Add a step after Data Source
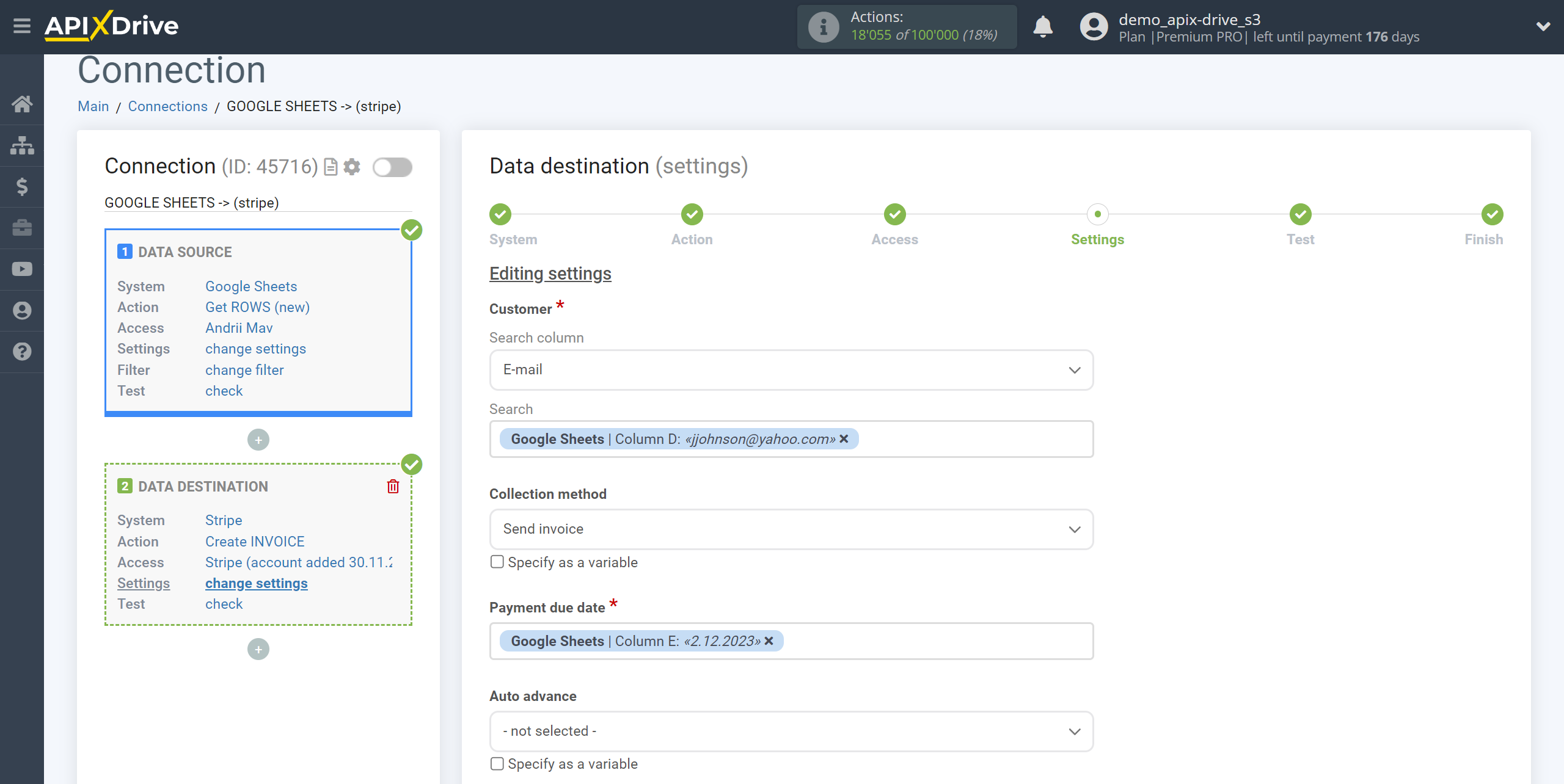The height and width of the screenshot is (784, 1564). coord(258,440)
